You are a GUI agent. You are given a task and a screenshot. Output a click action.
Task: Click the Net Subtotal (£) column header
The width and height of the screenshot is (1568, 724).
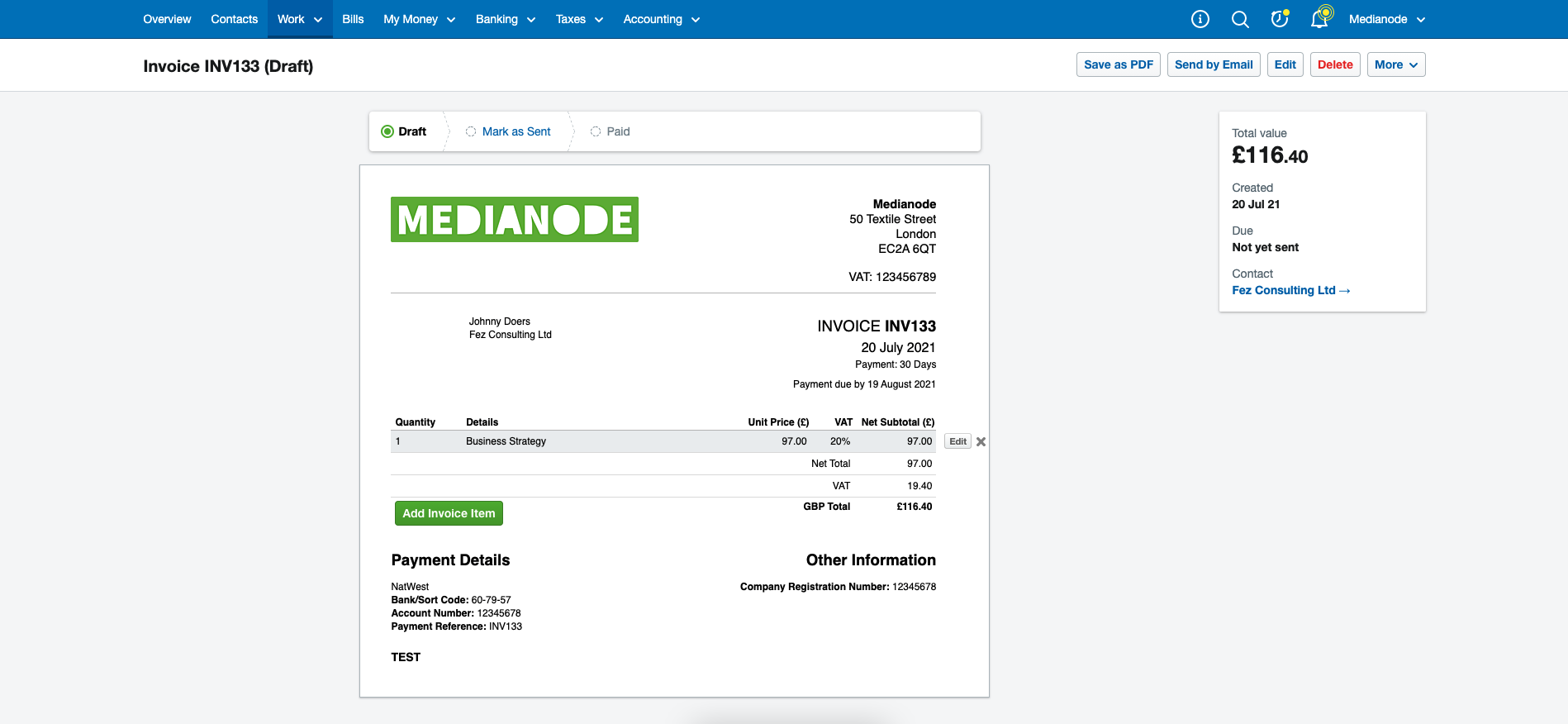tap(898, 422)
